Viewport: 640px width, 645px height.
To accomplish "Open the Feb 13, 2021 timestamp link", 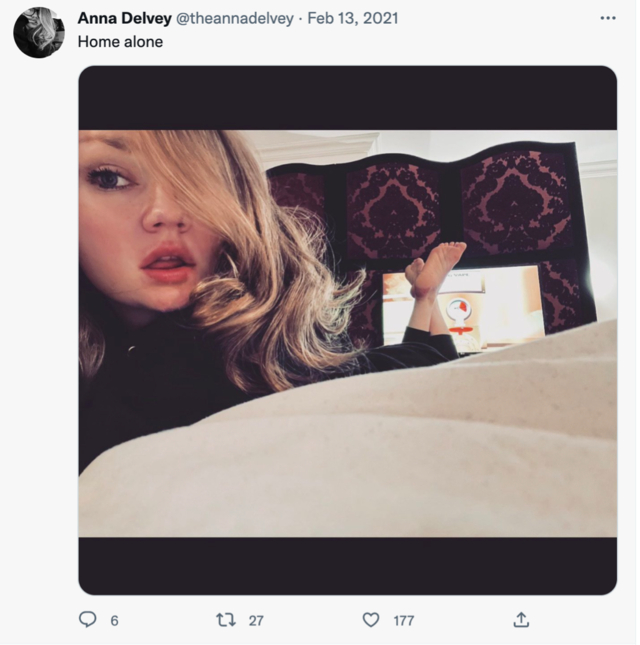I will point(353,18).
